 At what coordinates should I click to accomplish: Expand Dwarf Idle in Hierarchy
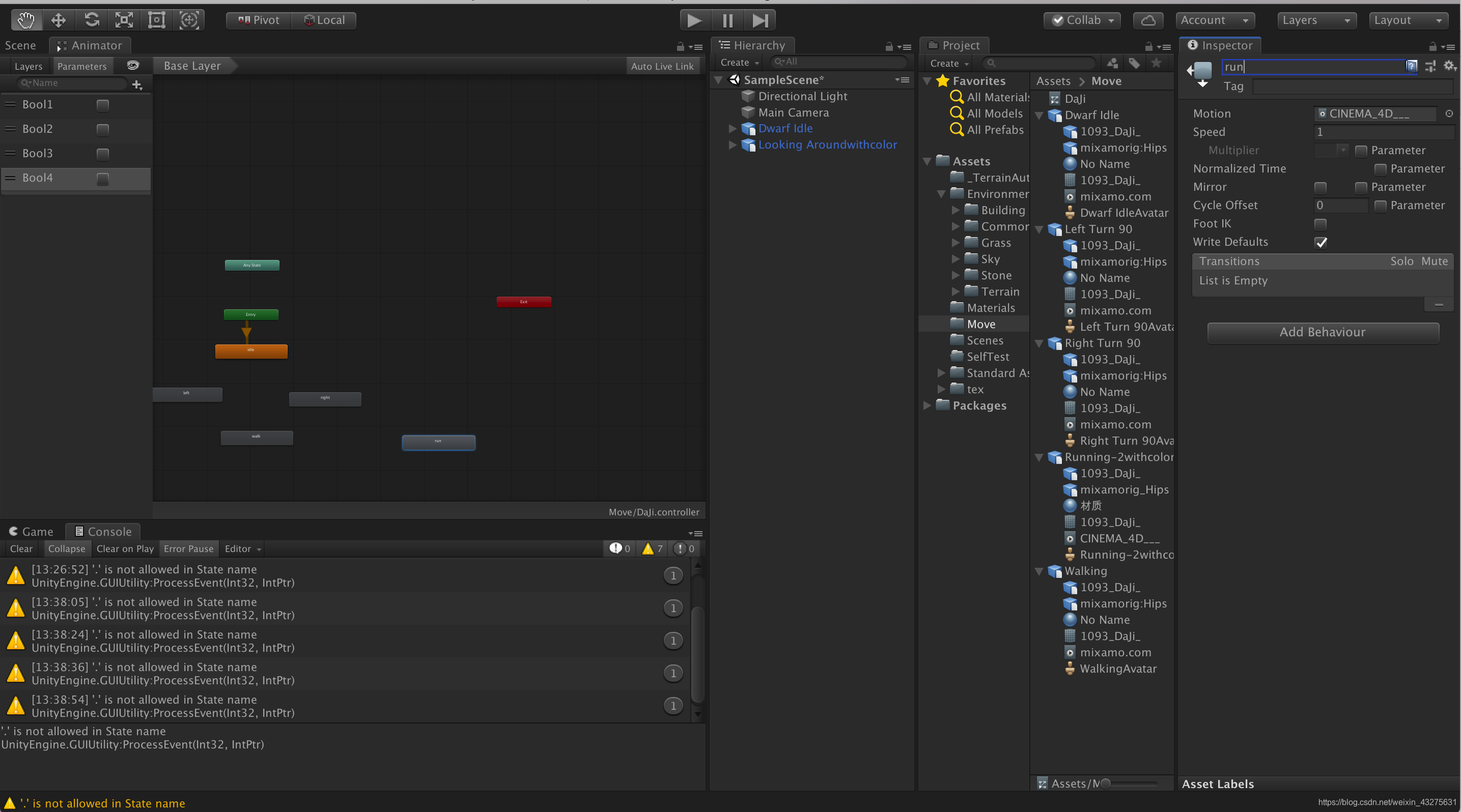tap(732, 129)
